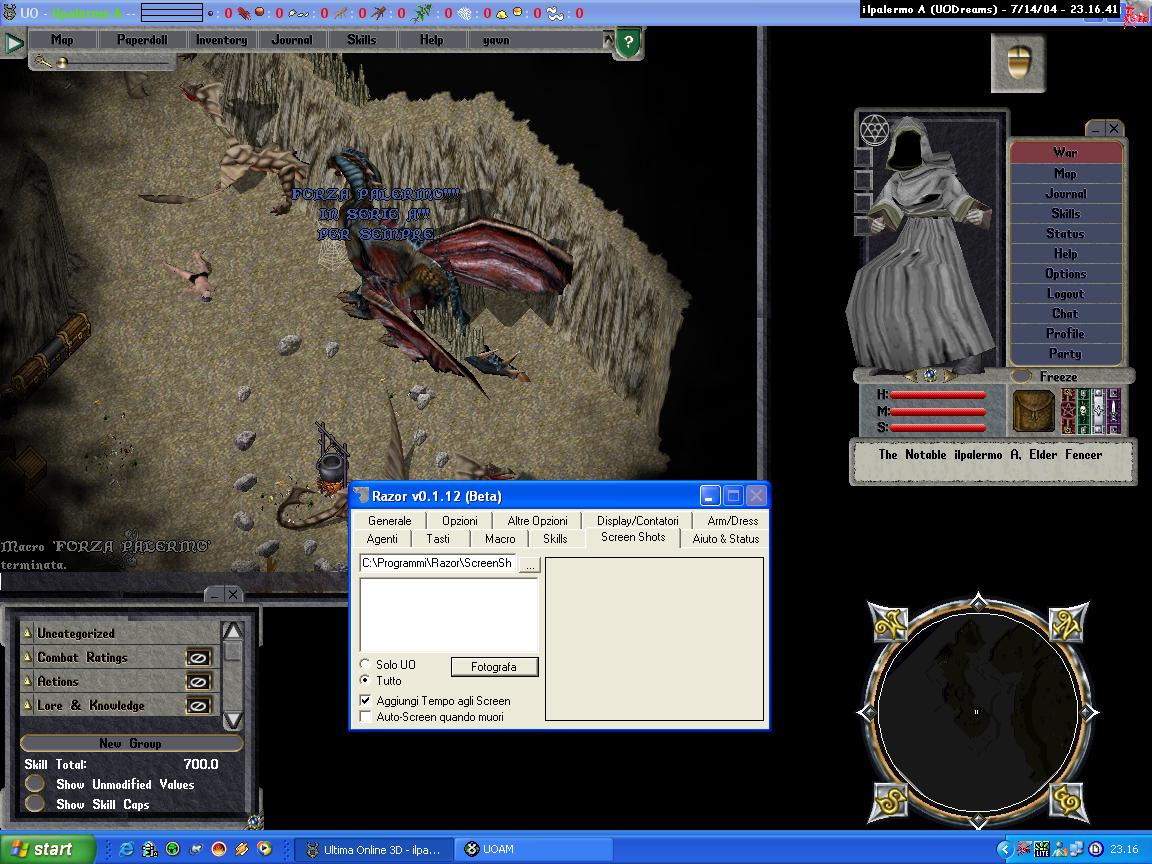
Task: Click the green play arrow on the menu bar
Action: [13, 42]
